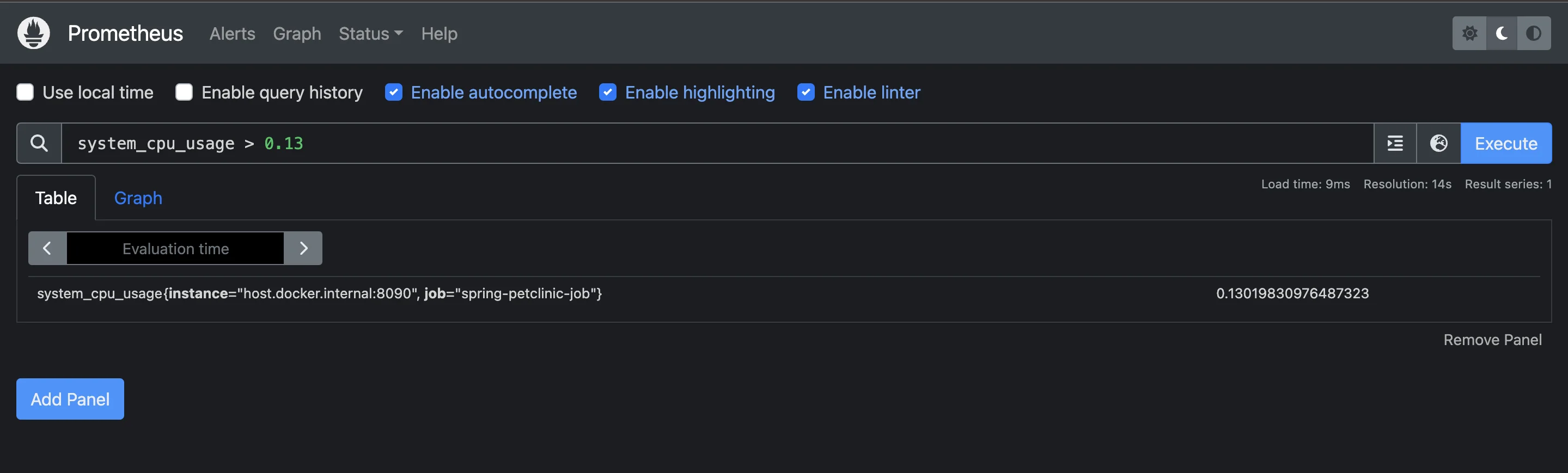
Task: Switch to light theme sun icon
Action: pos(1469,33)
